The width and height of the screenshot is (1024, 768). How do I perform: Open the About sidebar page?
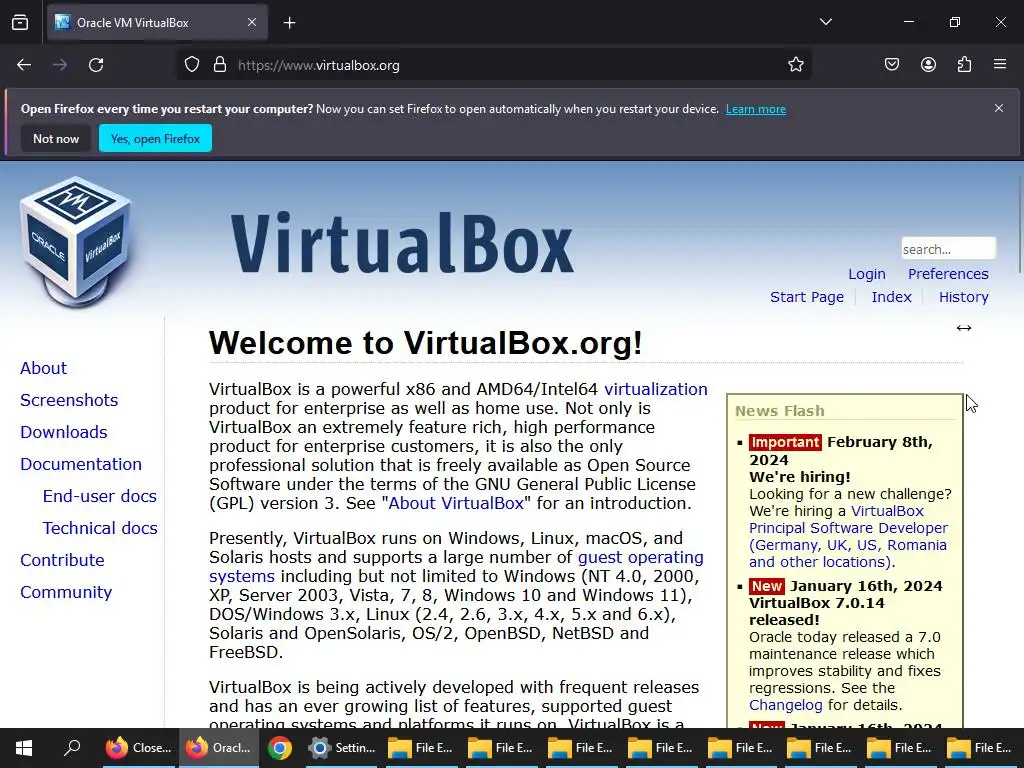pos(43,368)
